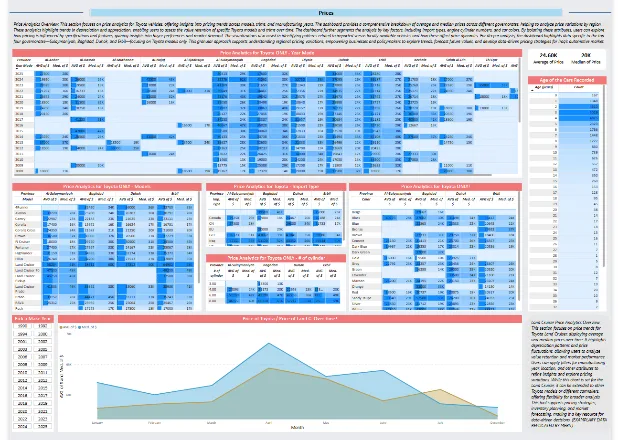618x440 pixels.
Task: Click the Maroon row in Color table
Action: [433, 281]
